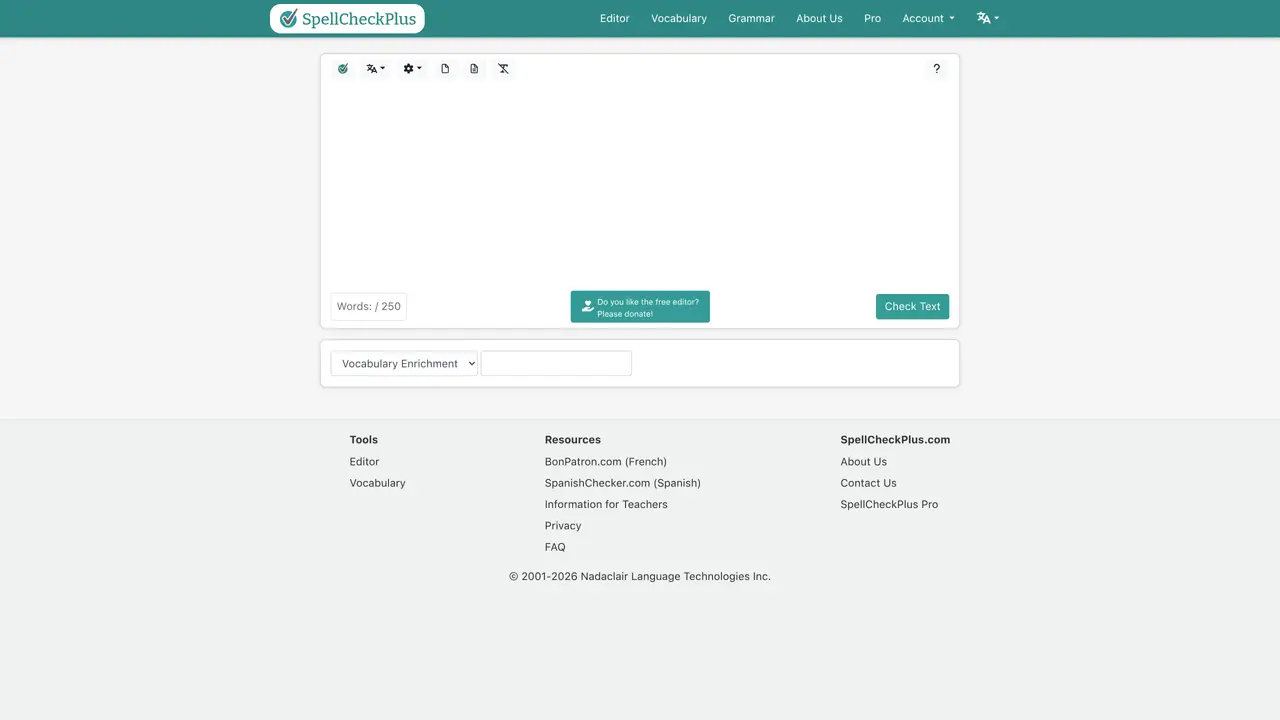Click the document with text lines icon

(x=474, y=69)
